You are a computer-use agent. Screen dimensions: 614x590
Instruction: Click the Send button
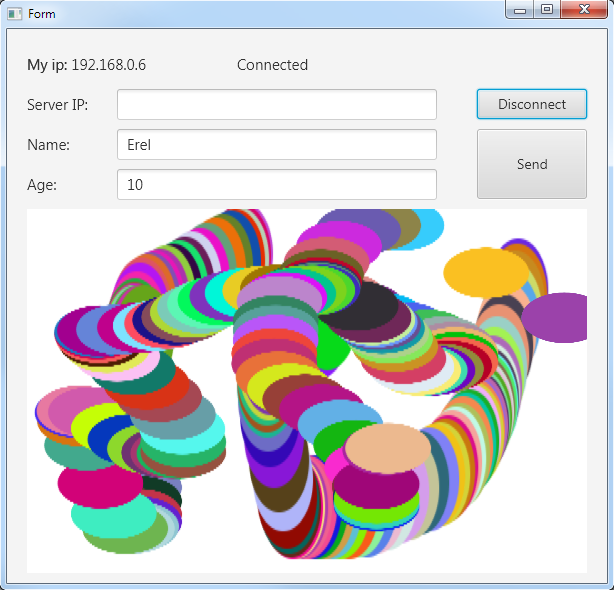click(x=531, y=164)
